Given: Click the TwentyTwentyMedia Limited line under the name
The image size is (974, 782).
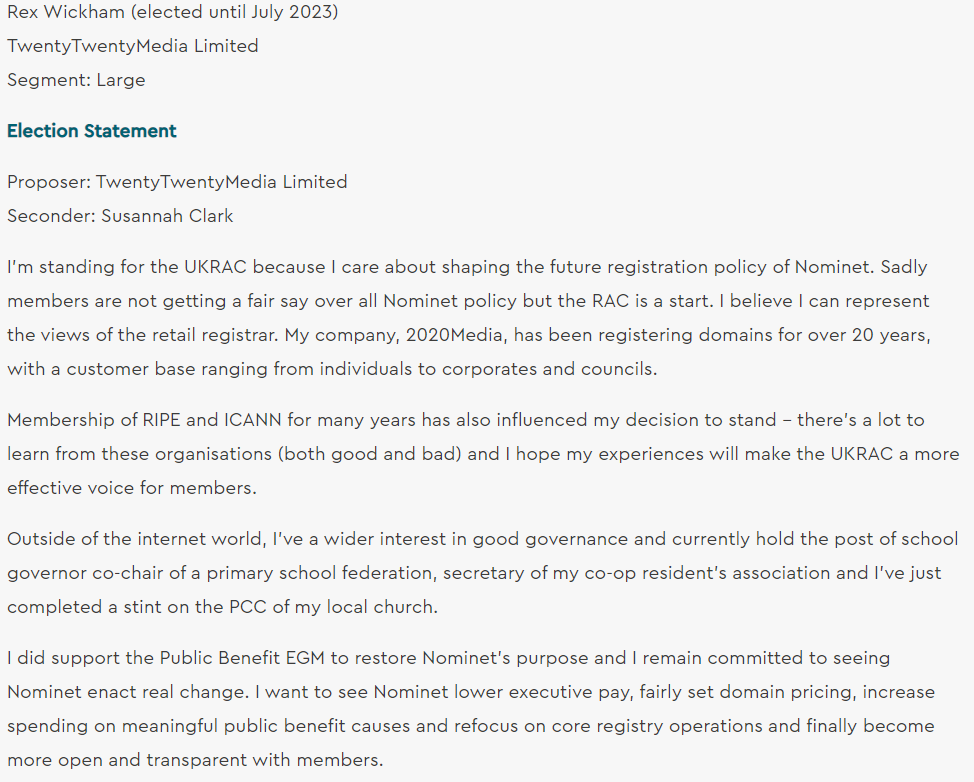Looking at the screenshot, I should pyautogui.click(x=132, y=46).
